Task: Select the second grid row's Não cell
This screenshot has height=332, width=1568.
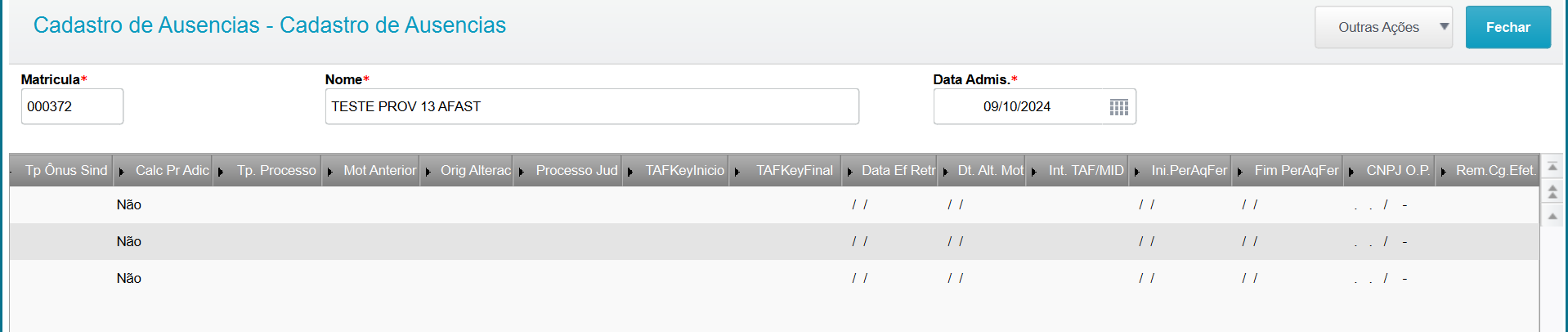Action: 128,241
